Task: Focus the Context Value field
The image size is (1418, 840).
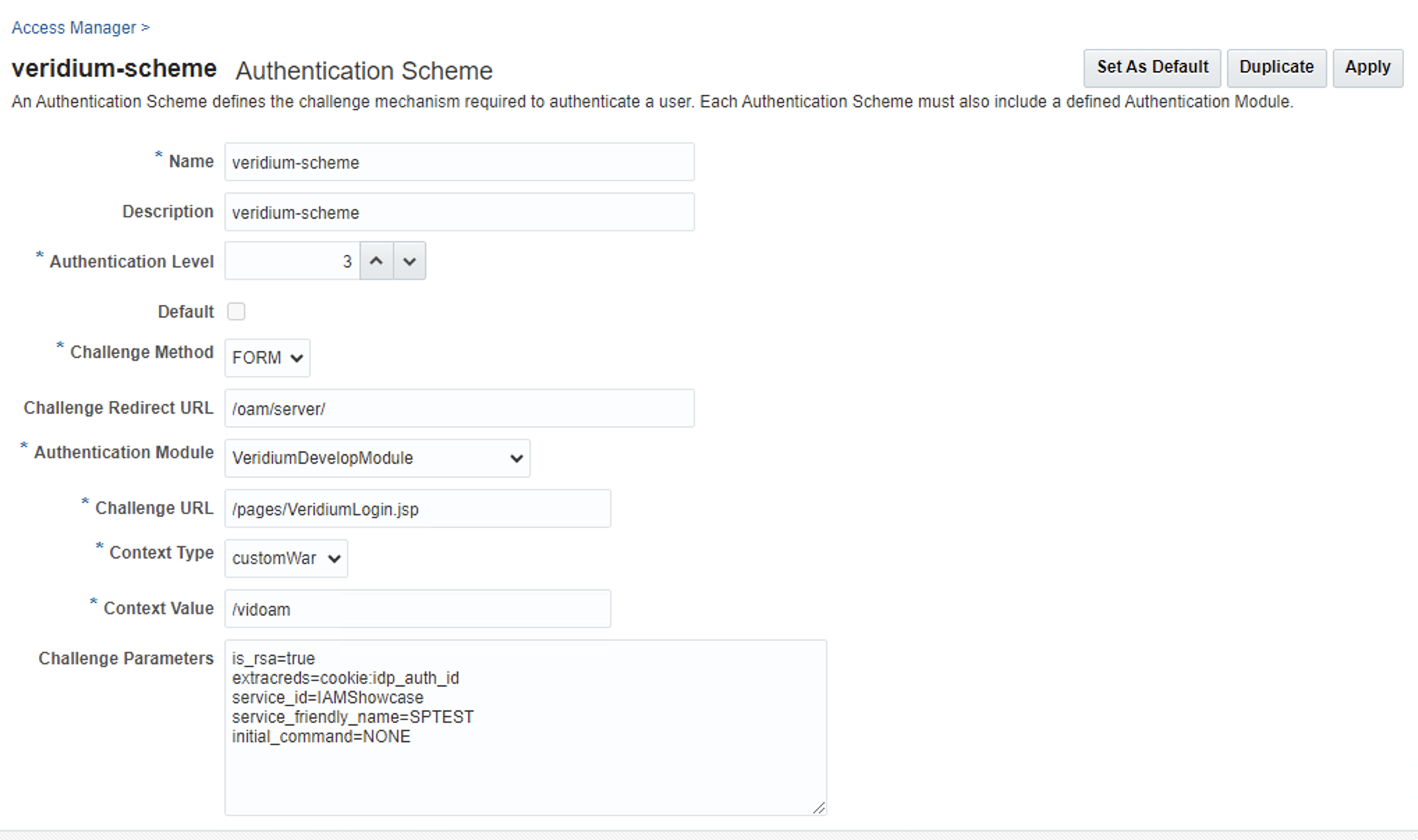Action: click(x=417, y=609)
